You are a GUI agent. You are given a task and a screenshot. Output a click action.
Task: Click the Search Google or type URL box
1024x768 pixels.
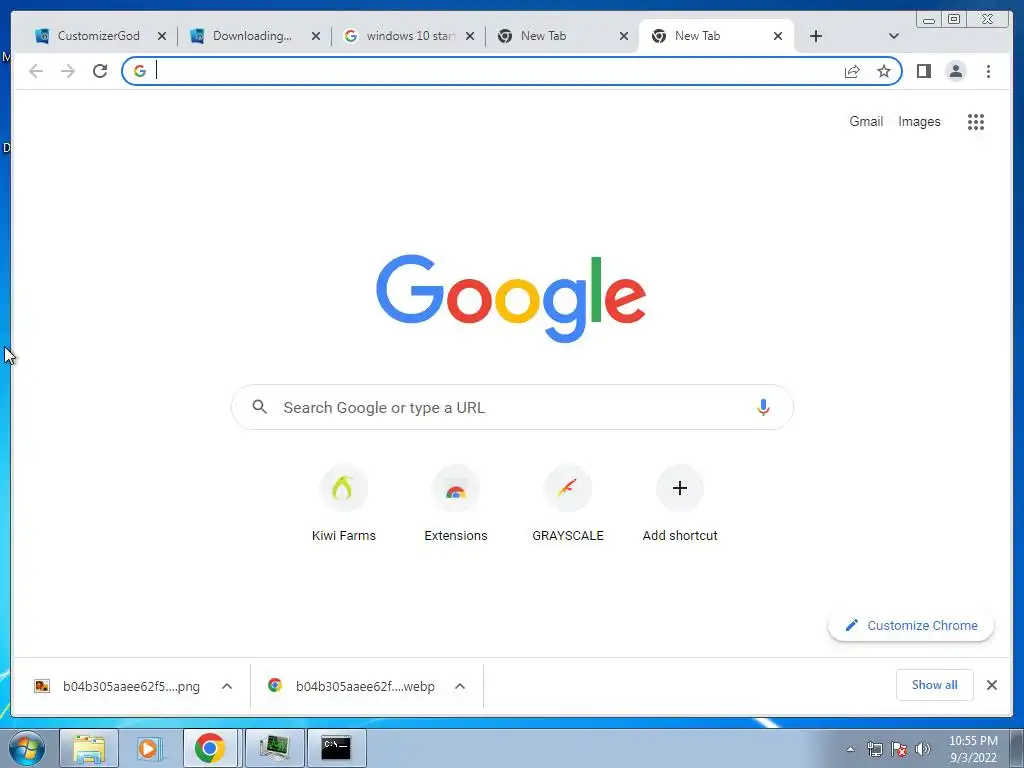coord(513,407)
